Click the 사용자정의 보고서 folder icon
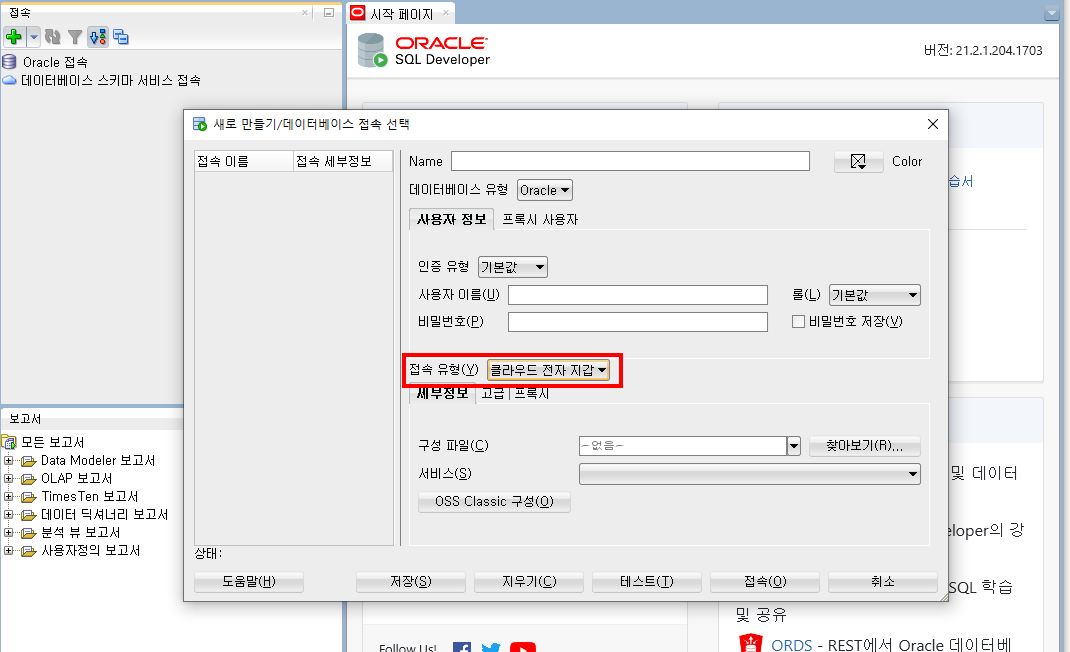 coord(29,550)
